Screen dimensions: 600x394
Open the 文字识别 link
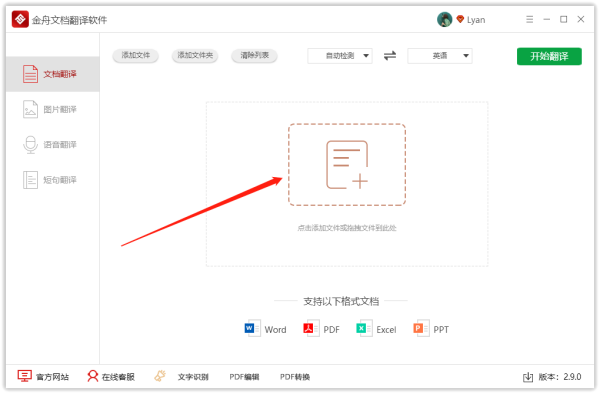193,377
